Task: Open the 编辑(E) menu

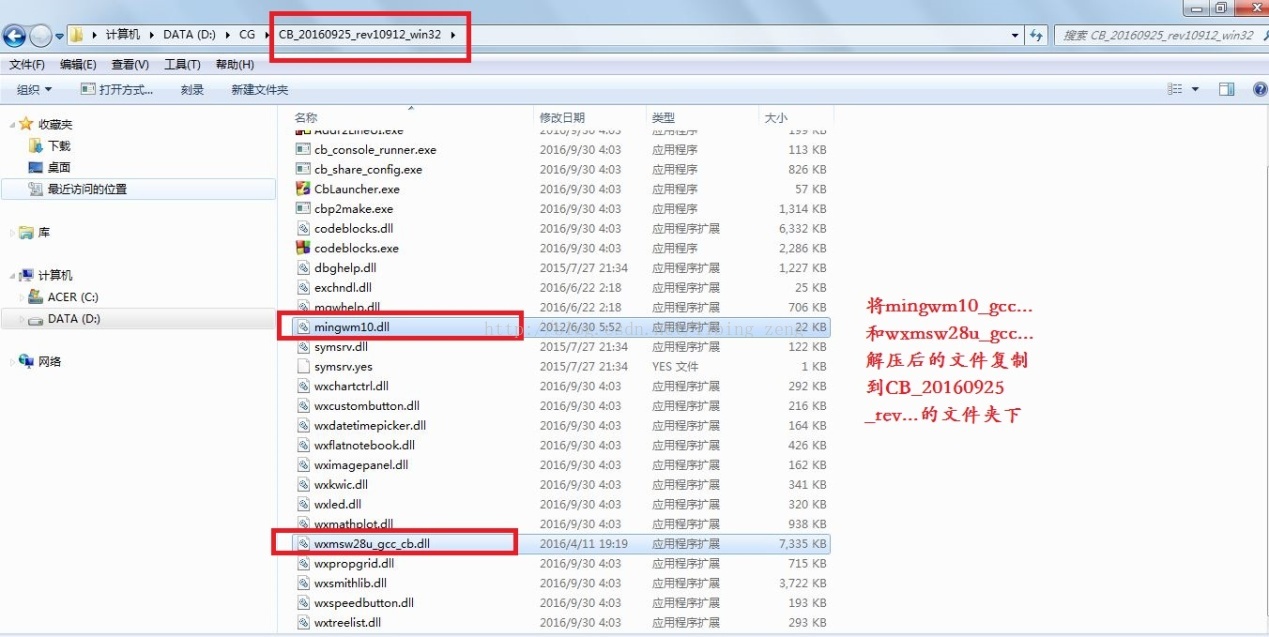Action: [78, 64]
